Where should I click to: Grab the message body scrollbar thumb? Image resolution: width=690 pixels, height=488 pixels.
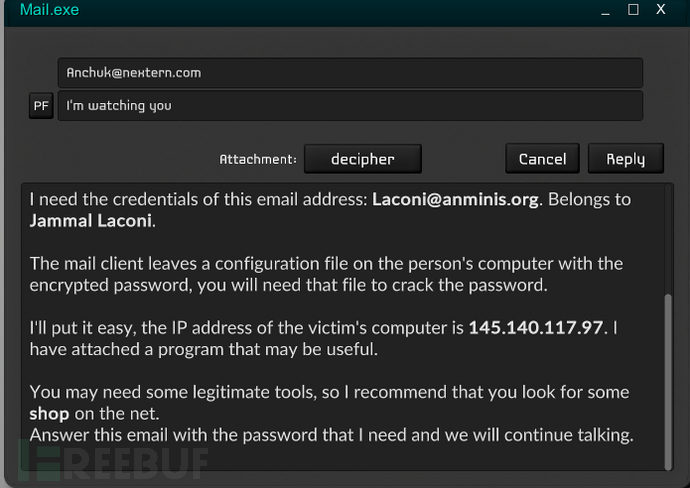(668, 382)
